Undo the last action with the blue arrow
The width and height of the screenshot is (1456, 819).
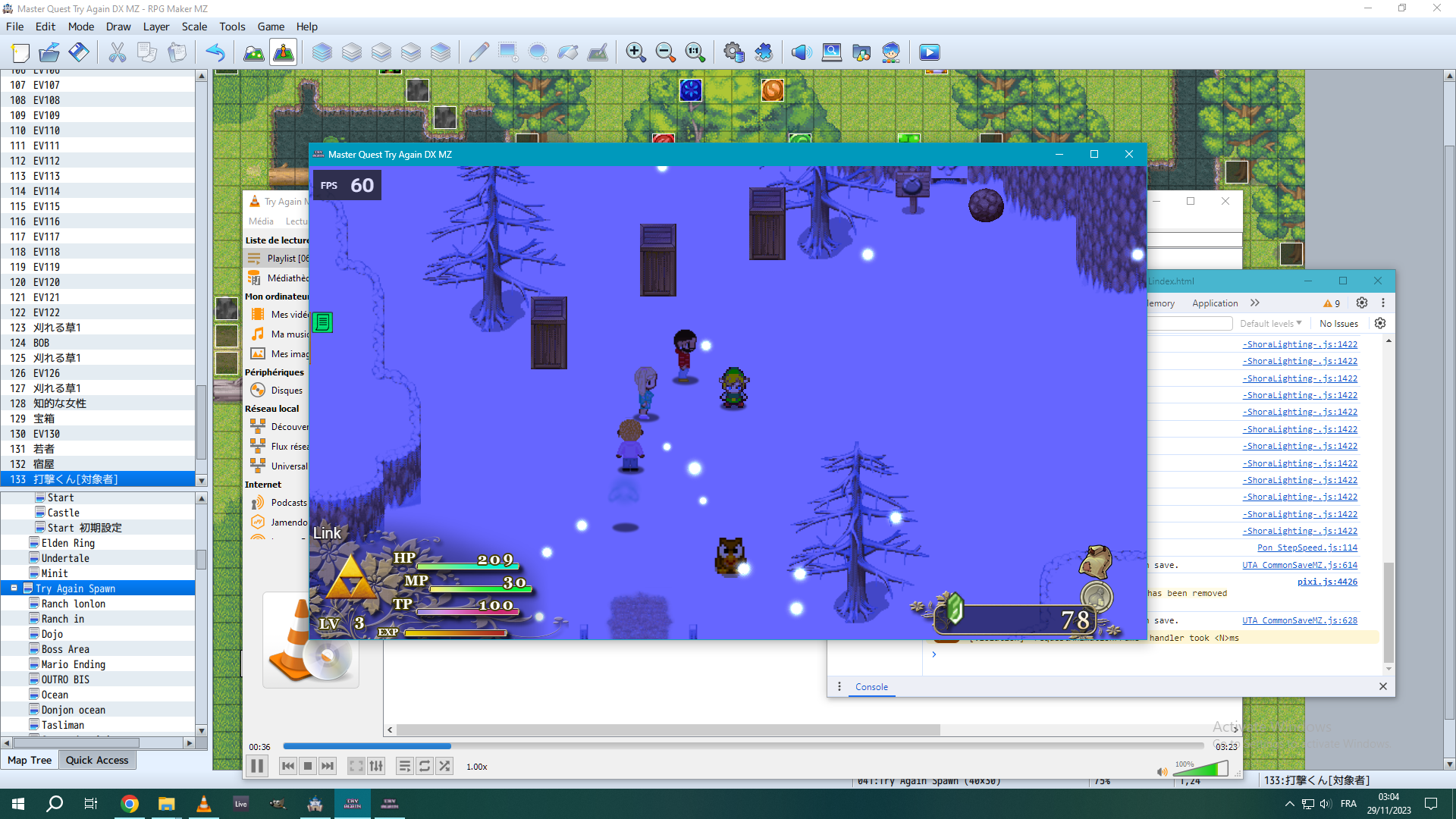tap(215, 52)
